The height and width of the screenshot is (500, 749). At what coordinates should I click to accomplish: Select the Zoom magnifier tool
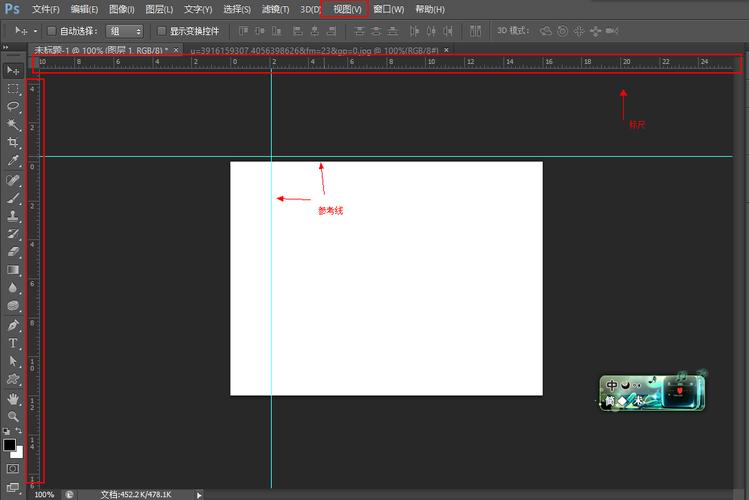tap(13, 415)
